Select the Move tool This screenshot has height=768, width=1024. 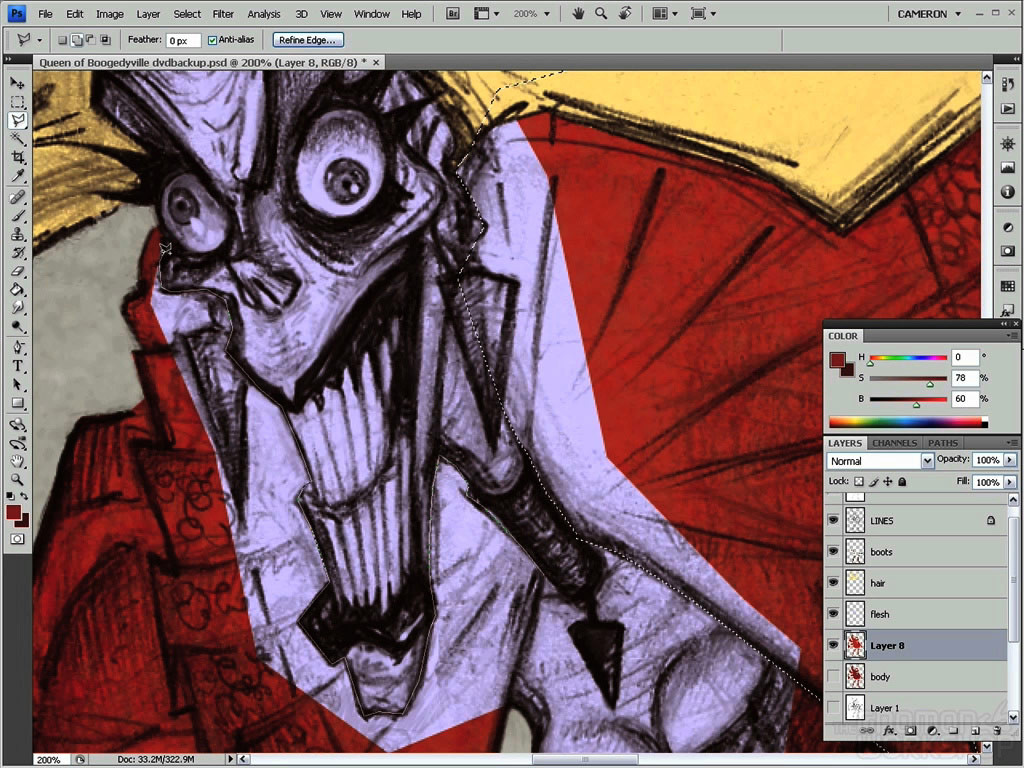tap(17, 84)
